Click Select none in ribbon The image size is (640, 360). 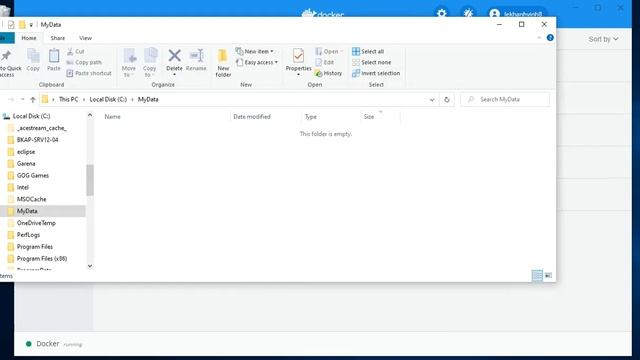click(372, 62)
